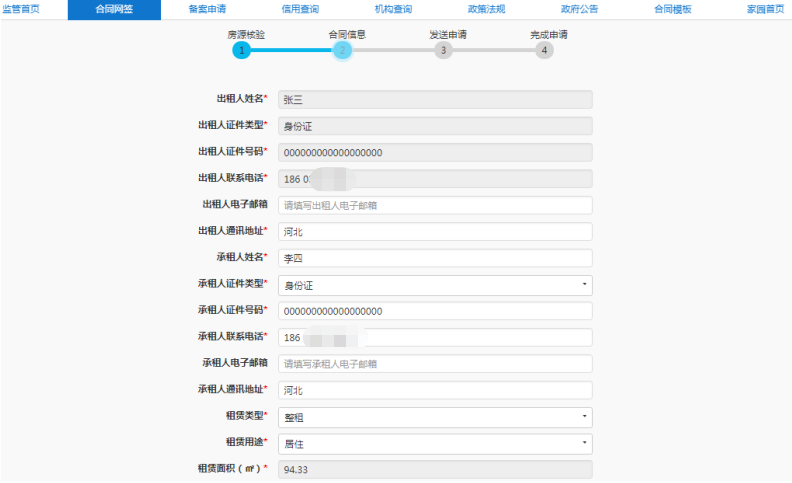
Task: Open 机构查询 navigation item
Action: pos(392,9)
